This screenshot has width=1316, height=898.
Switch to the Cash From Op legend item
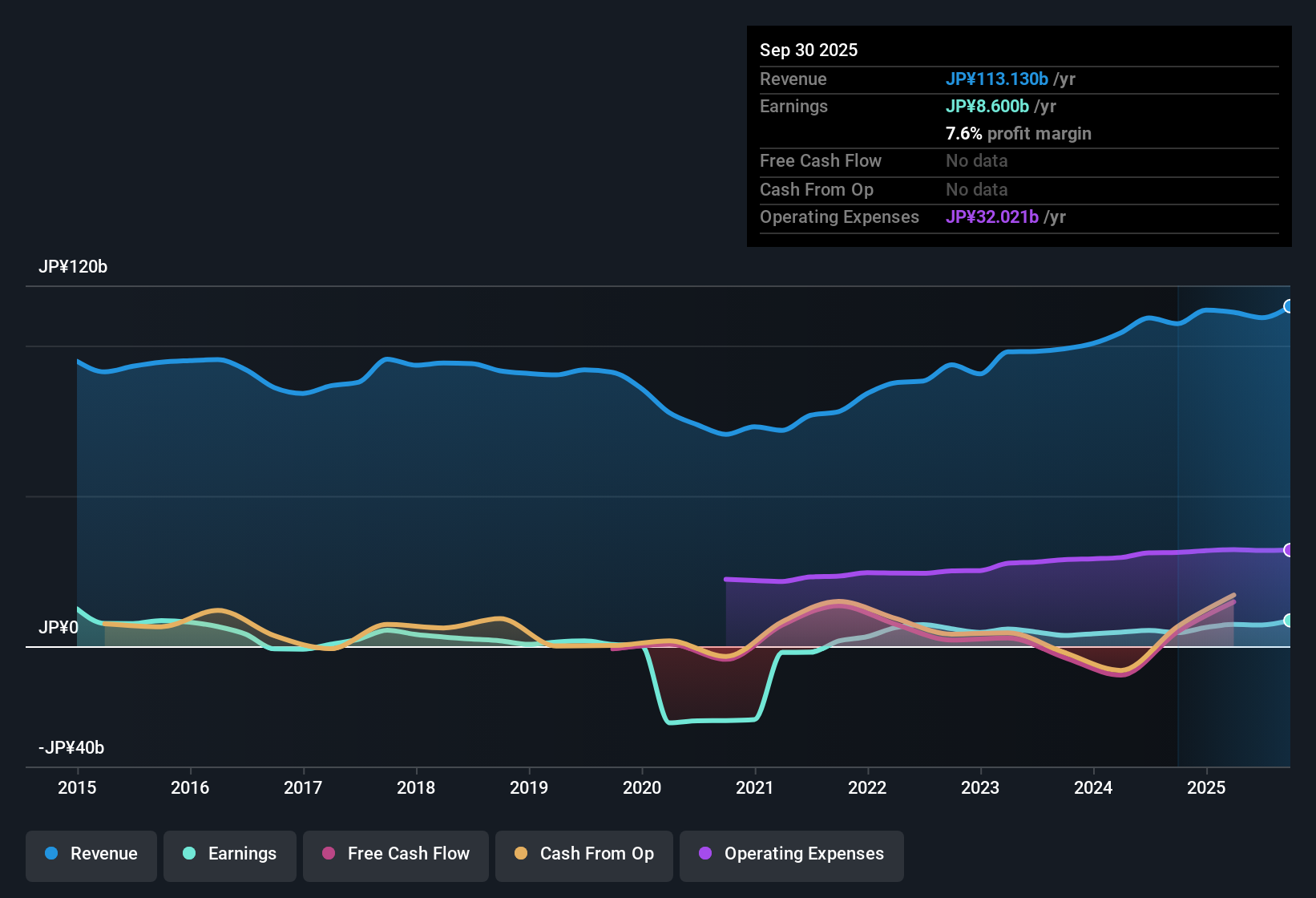(583, 854)
